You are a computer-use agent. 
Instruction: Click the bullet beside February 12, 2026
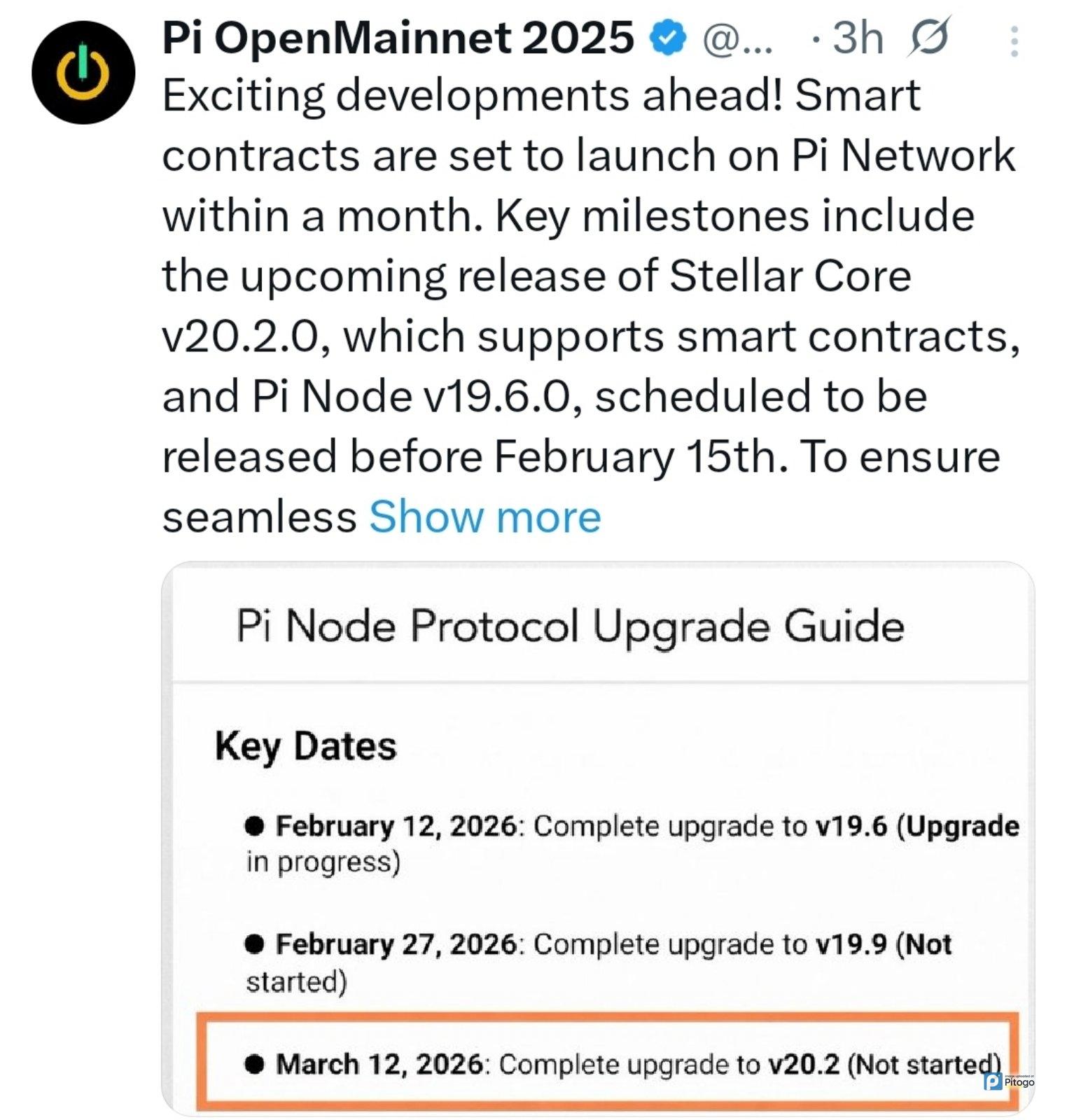pos(254,826)
